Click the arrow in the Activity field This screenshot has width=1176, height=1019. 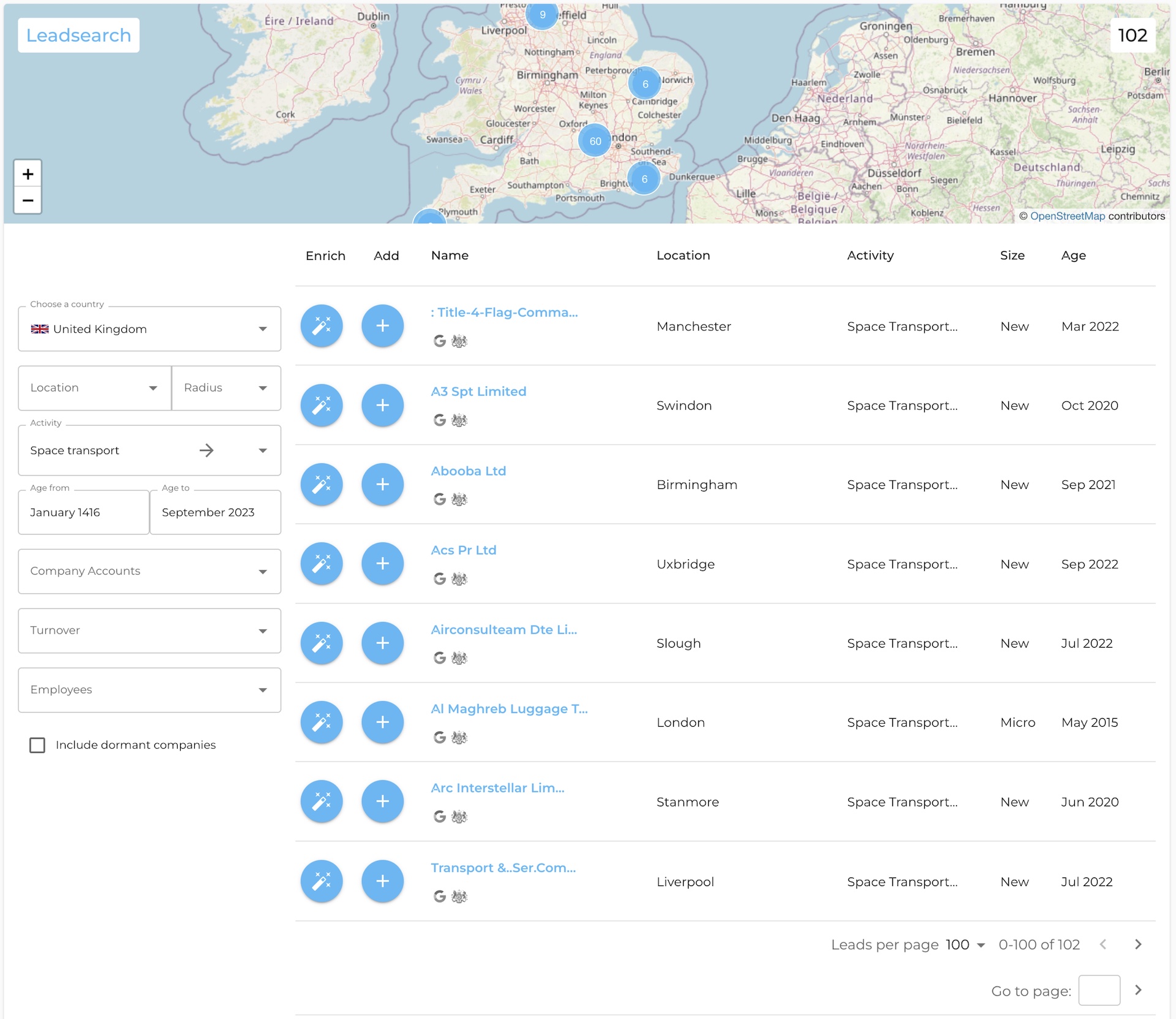click(x=206, y=450)
